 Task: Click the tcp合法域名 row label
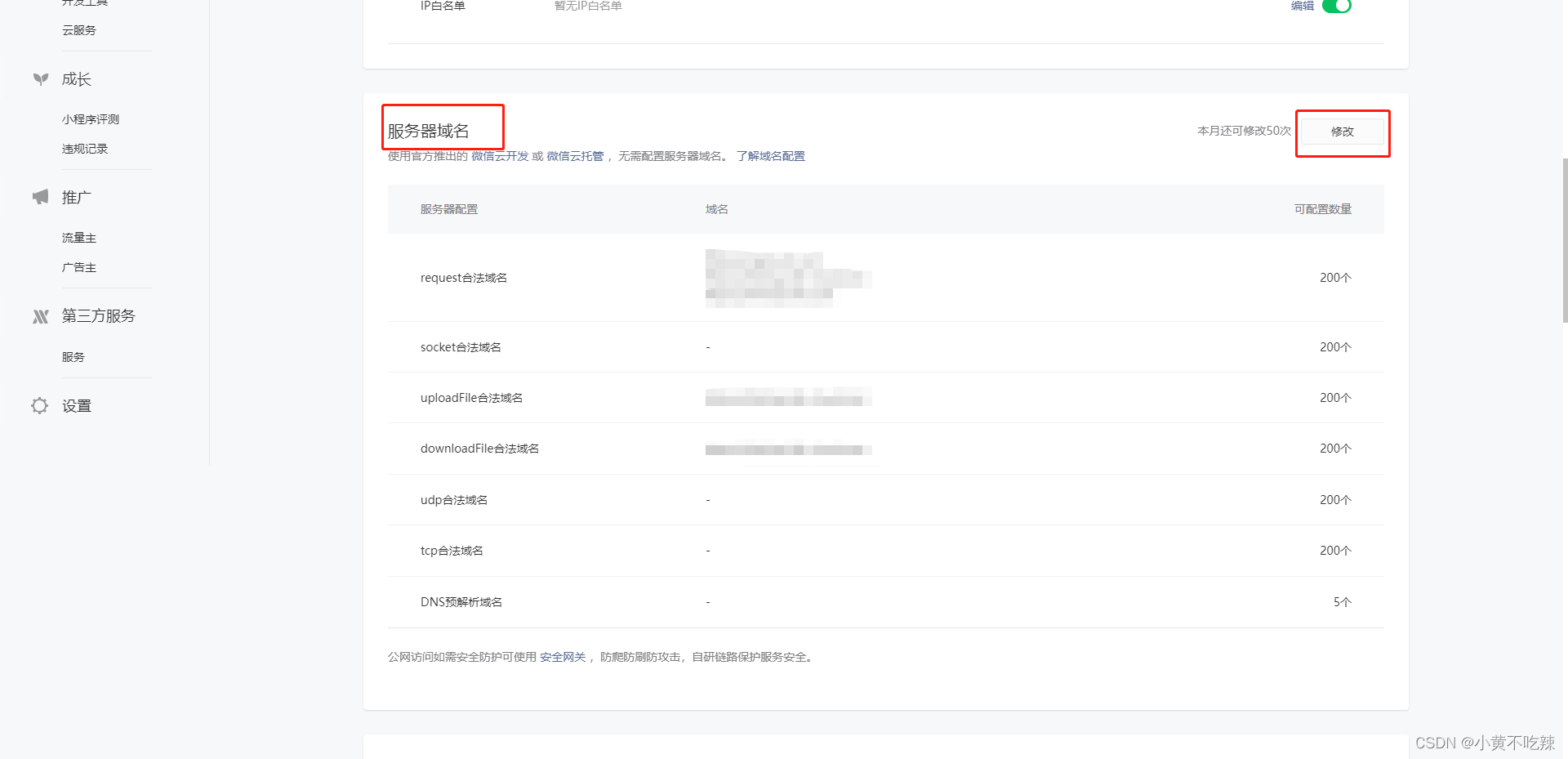[x=452, y=551]
